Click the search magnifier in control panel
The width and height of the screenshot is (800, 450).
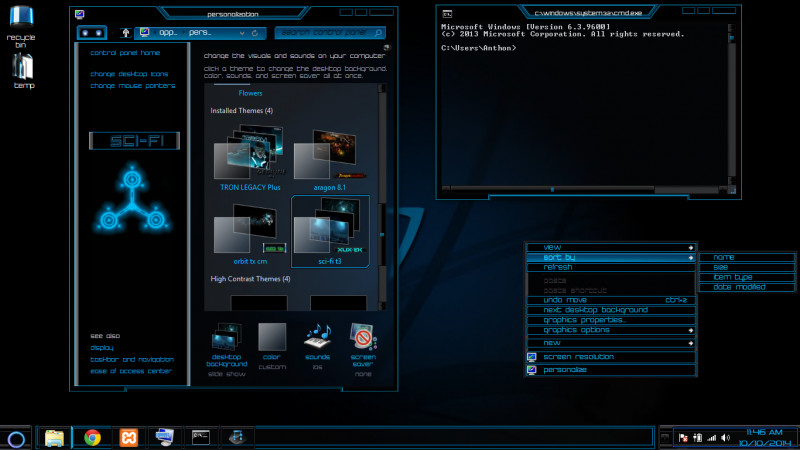(x=378, y=33)
